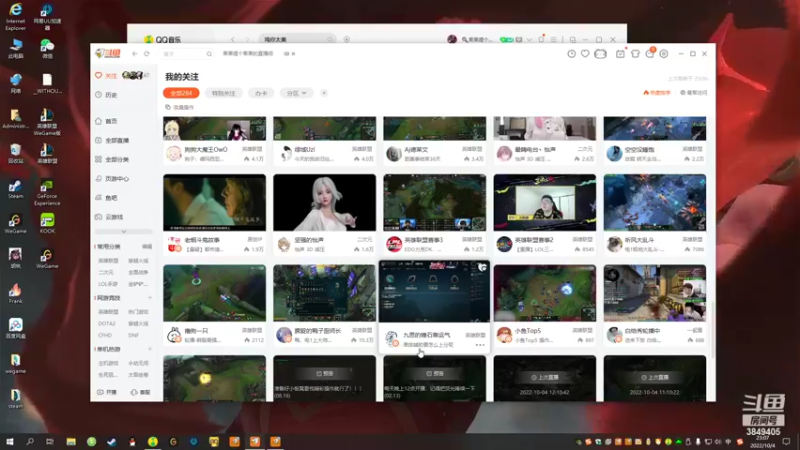Refresh the Douyu page
This screenshot has height=450, width=800.
tap(147, 54)
